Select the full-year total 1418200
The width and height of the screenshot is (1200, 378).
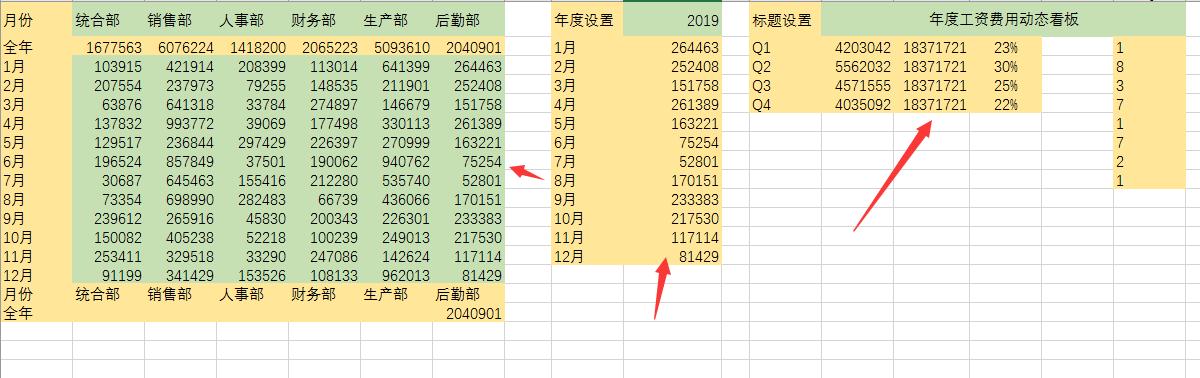point(253,47)
